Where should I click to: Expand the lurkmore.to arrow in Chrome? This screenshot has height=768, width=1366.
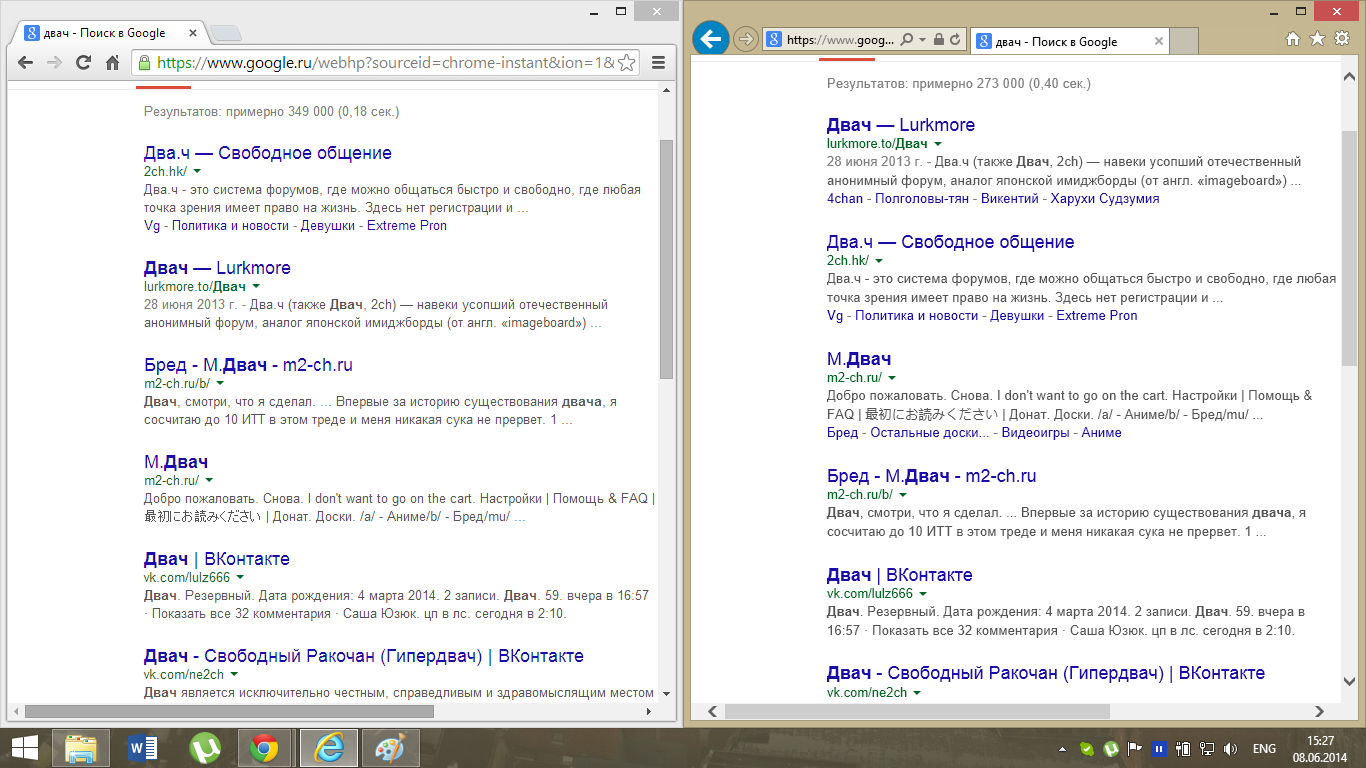pos(256,287)
